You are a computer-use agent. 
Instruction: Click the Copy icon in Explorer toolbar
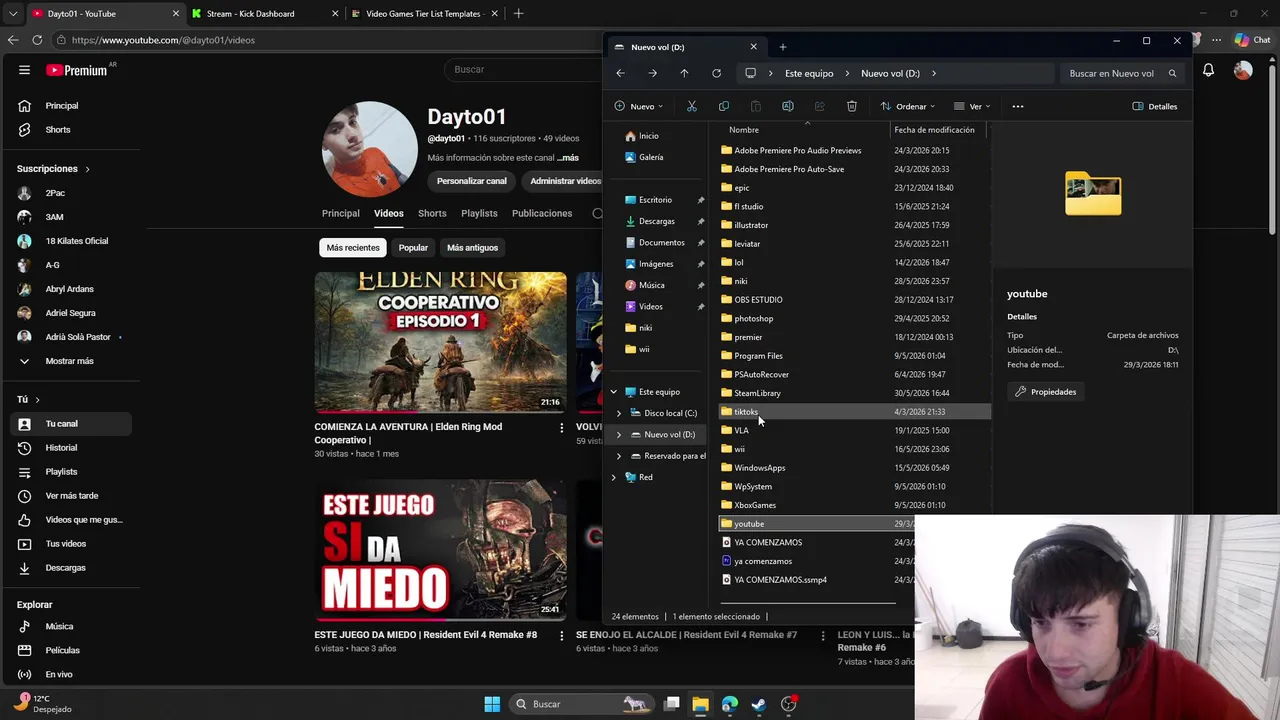coord(724,106)
